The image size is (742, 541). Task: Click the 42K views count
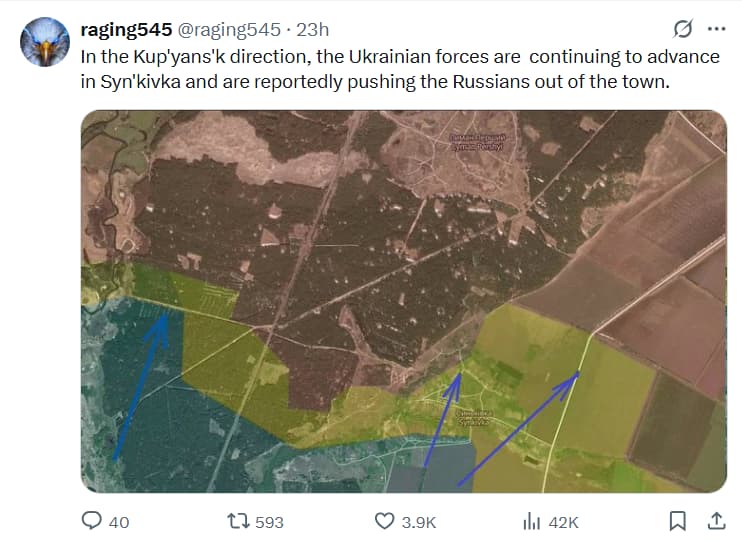[x=564, y=522]
